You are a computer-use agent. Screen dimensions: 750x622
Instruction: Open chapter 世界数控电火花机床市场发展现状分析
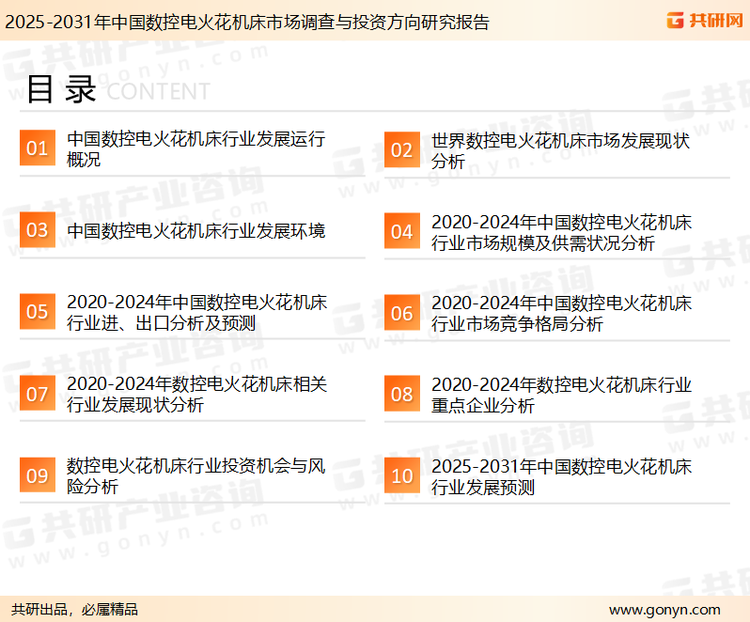[560, 150]
